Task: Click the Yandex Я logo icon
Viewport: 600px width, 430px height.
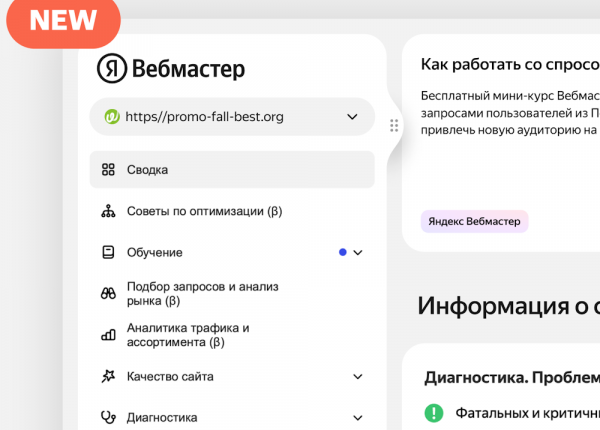Action: (111, 68)
